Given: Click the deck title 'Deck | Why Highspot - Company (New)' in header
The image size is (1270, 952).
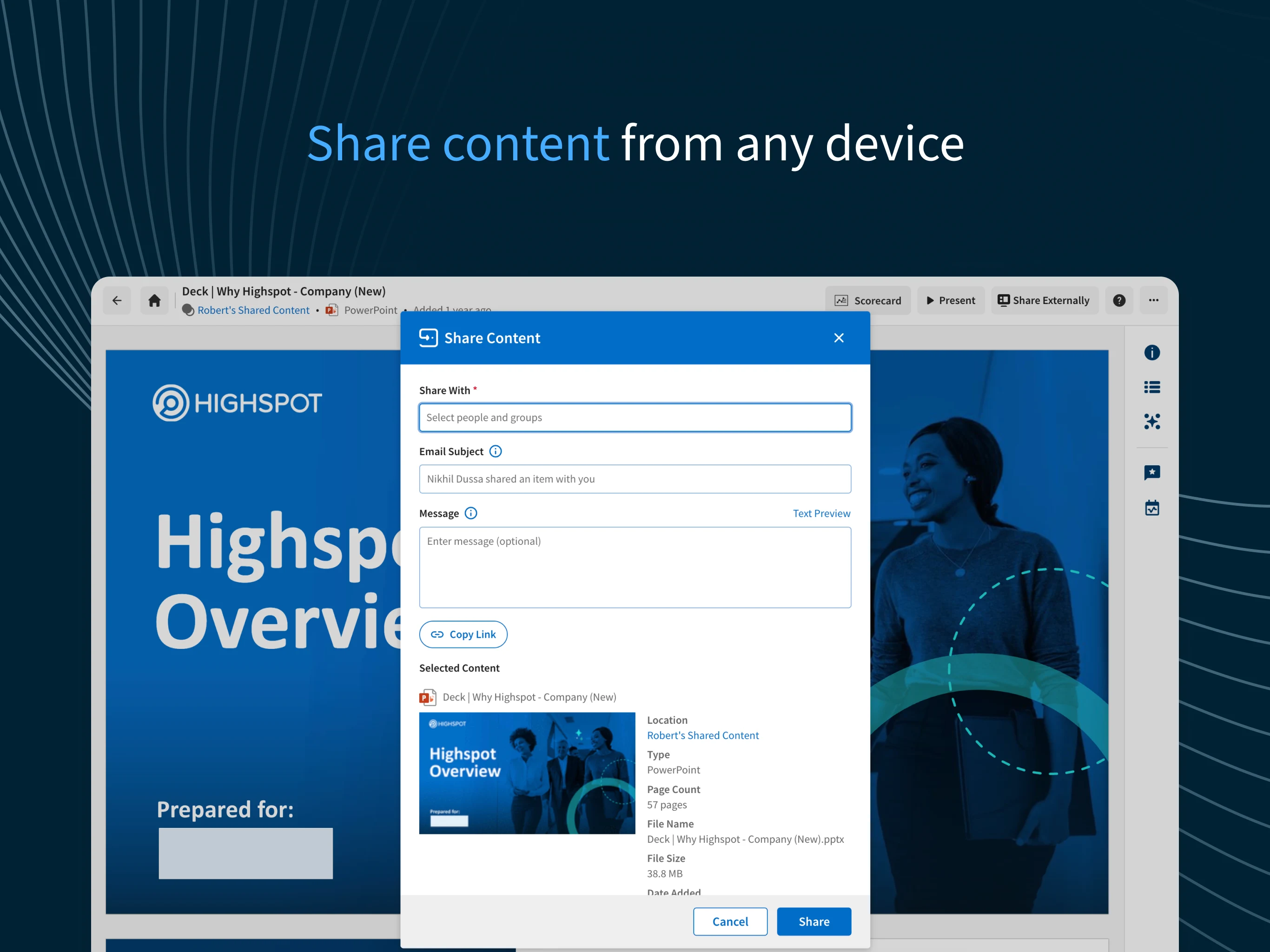Looking at the screenshot, I should tap(284, 291).
